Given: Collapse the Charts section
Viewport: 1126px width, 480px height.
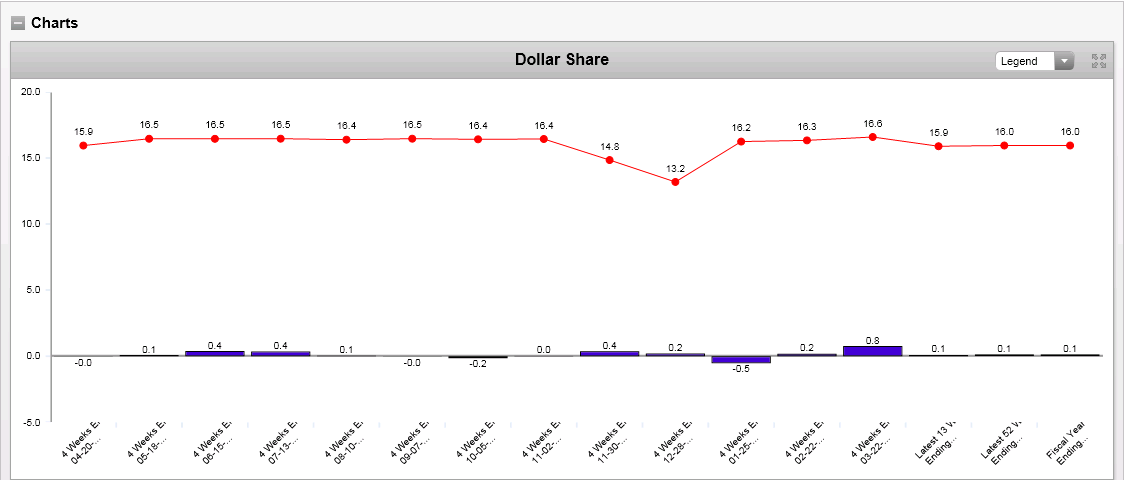Looking at the screenshot, I should tap(18, 23).
